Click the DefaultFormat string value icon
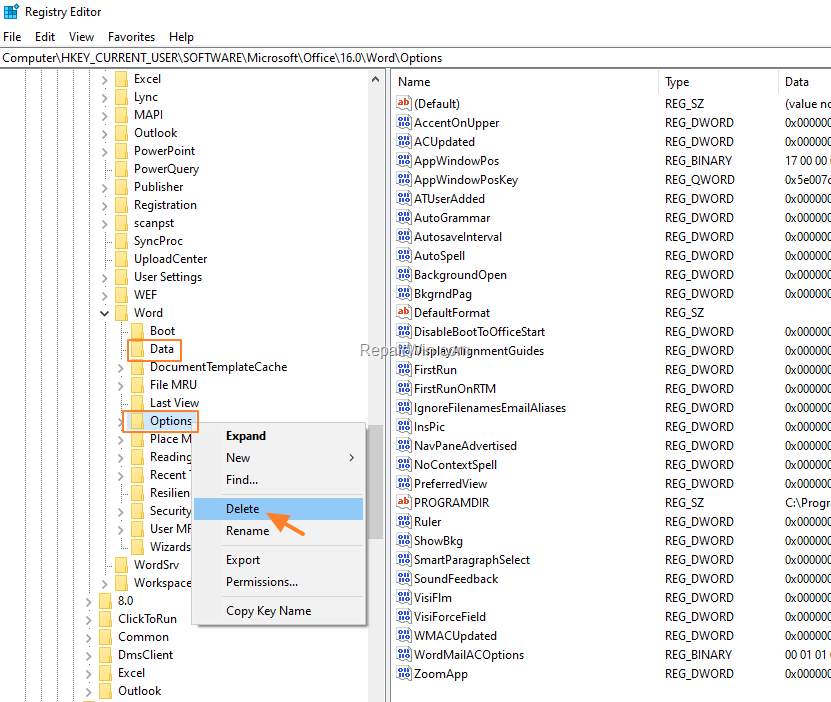 [404, 312]
